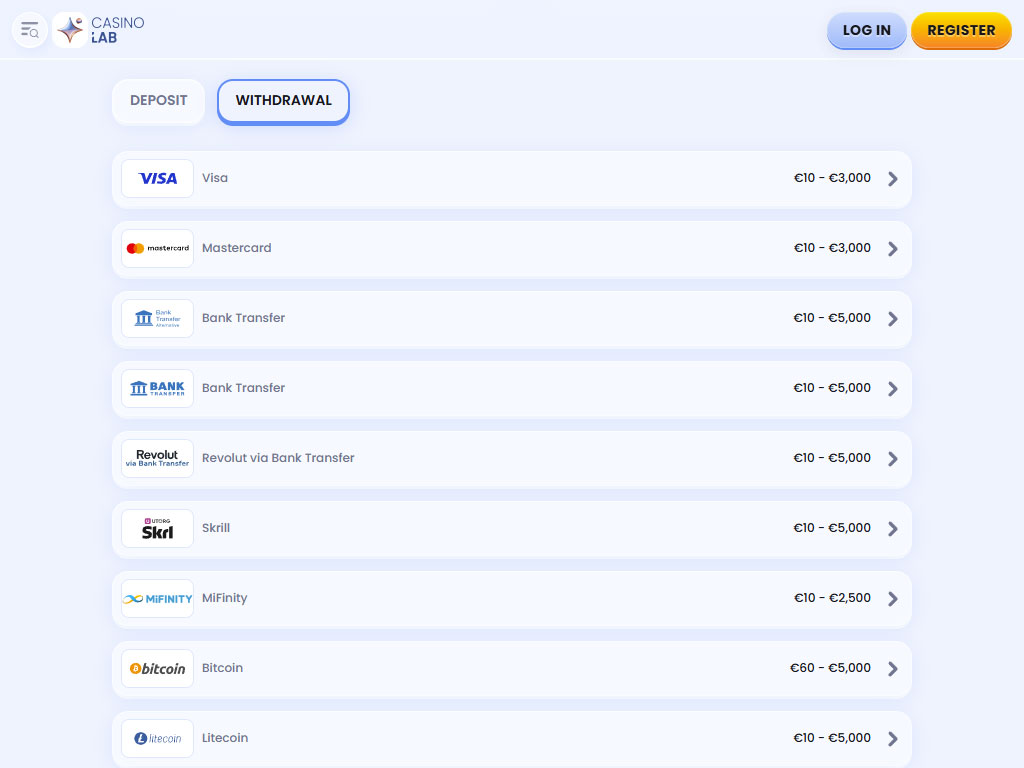Screen dimensions: 1024x768
Task: Click the Skrill €10 - €5,000 limit
Action: click(832, 528)
